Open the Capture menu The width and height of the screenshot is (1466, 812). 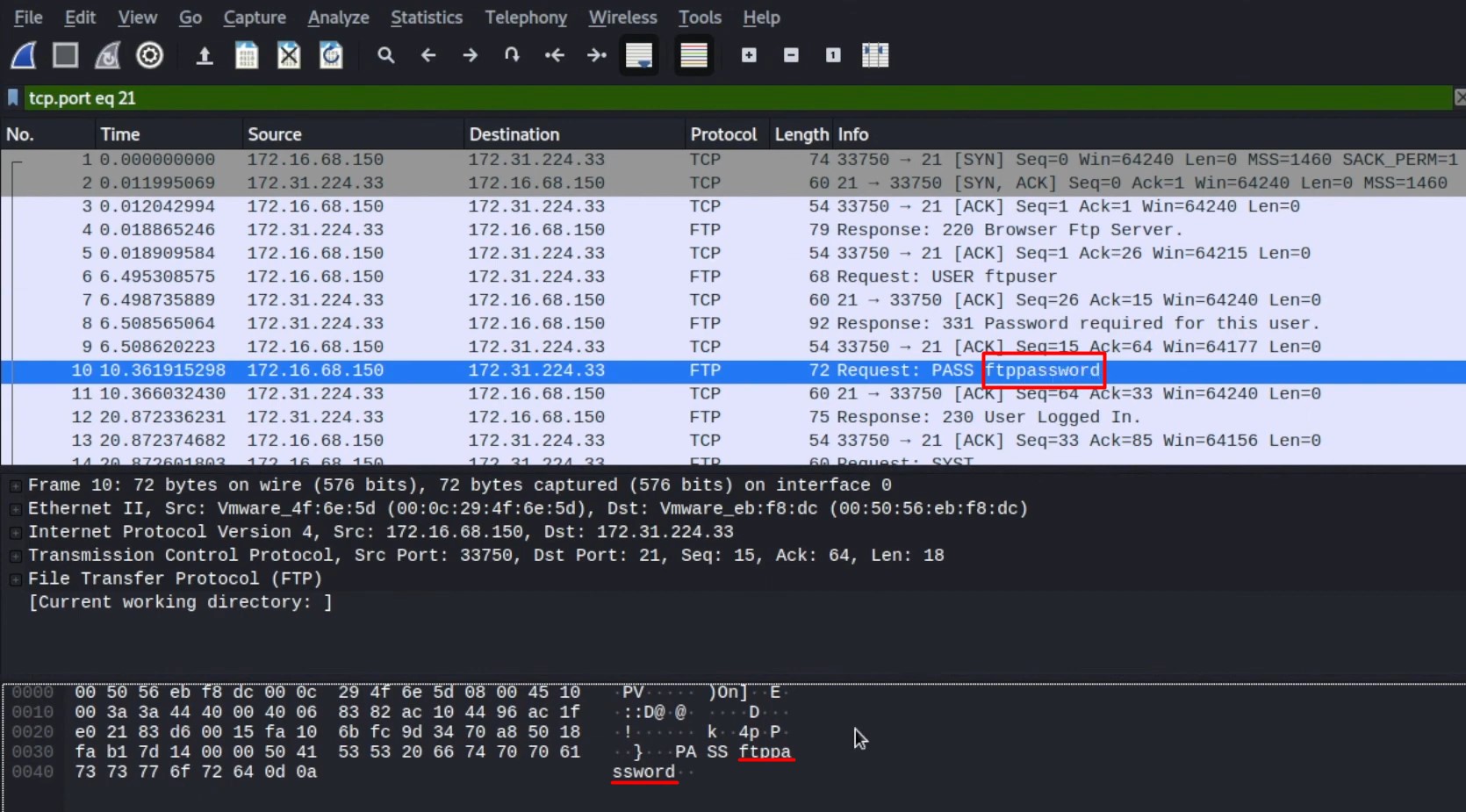(255, 18)
